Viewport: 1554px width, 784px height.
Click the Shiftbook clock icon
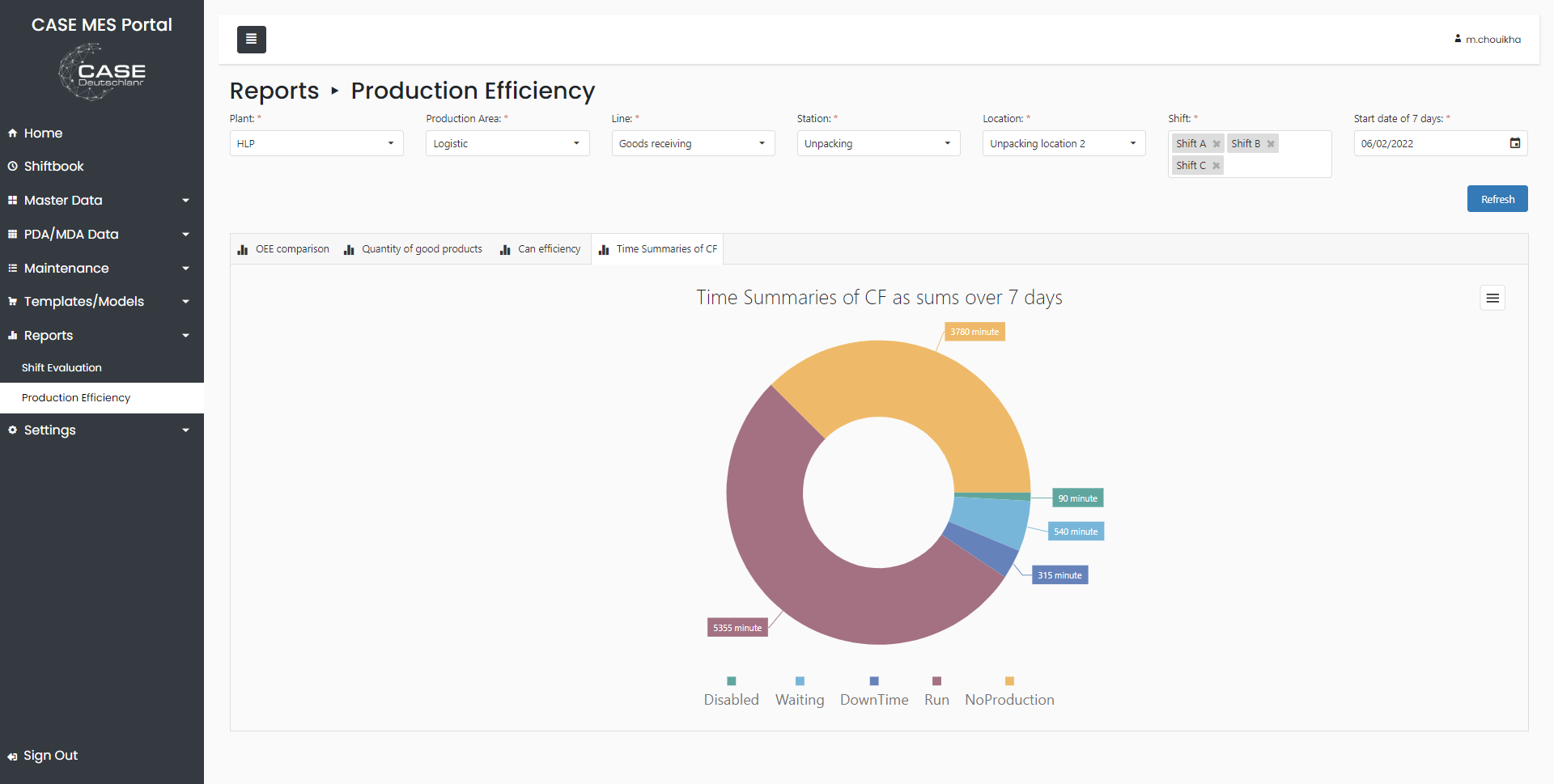pyautogui.click(x=12, y=166)
